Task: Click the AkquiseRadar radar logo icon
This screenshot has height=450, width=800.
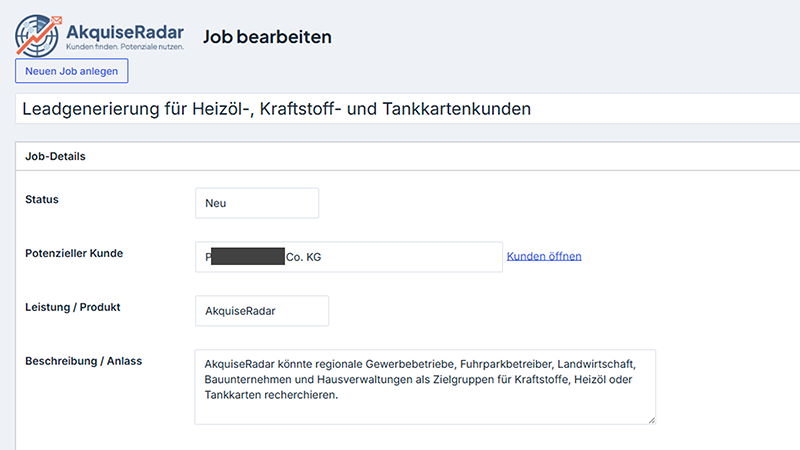Action: [x=38, y=36]
